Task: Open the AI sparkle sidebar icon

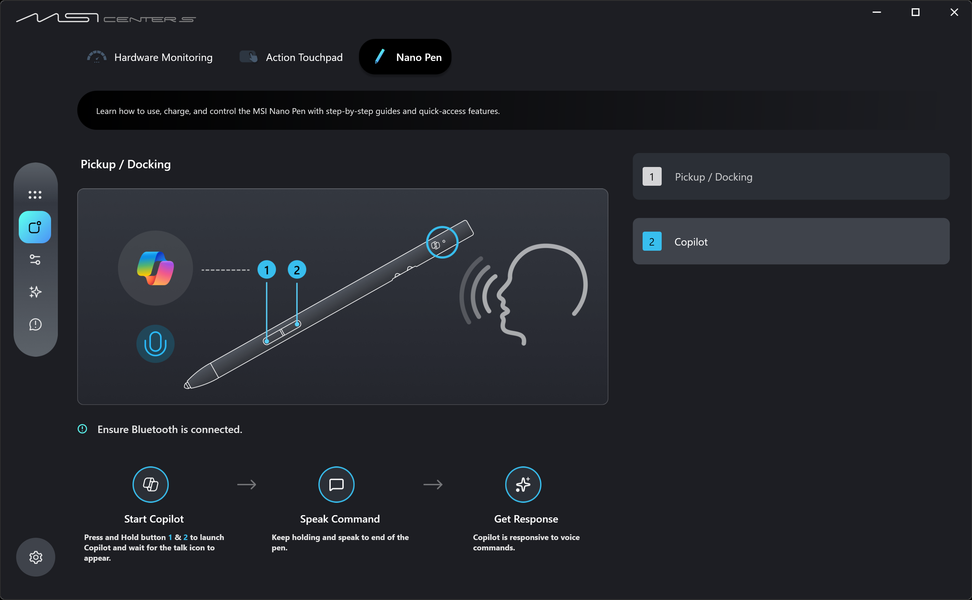Action: point(35,292)
